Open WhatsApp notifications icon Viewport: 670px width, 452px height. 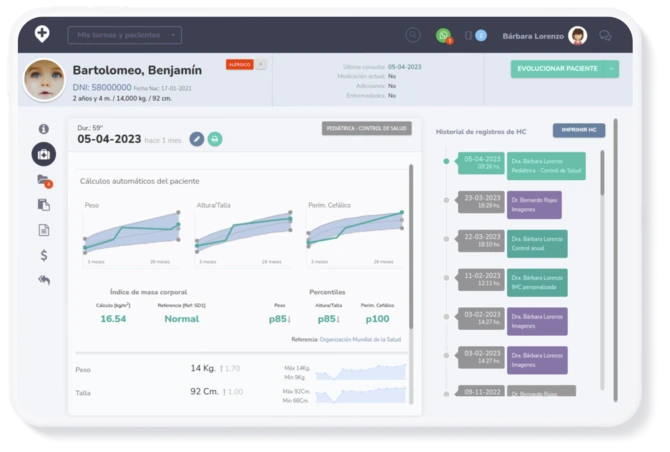coord(443,35)
